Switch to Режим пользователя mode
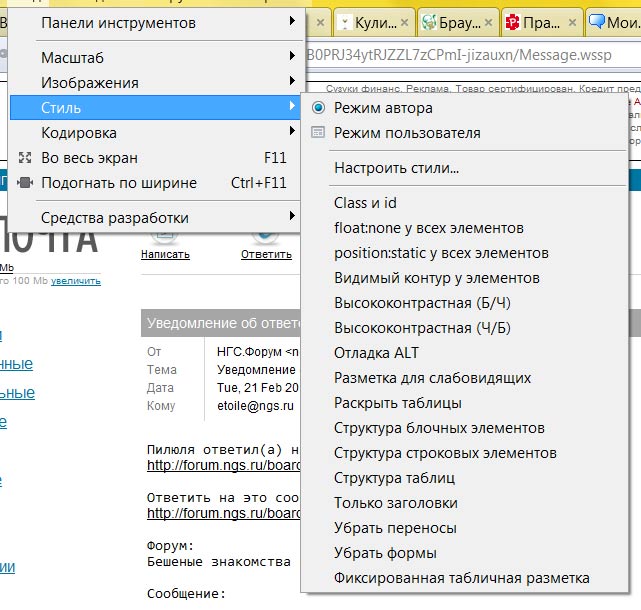Screen dimensions: 641x610 pyautogui.click(x=407, y=133)
